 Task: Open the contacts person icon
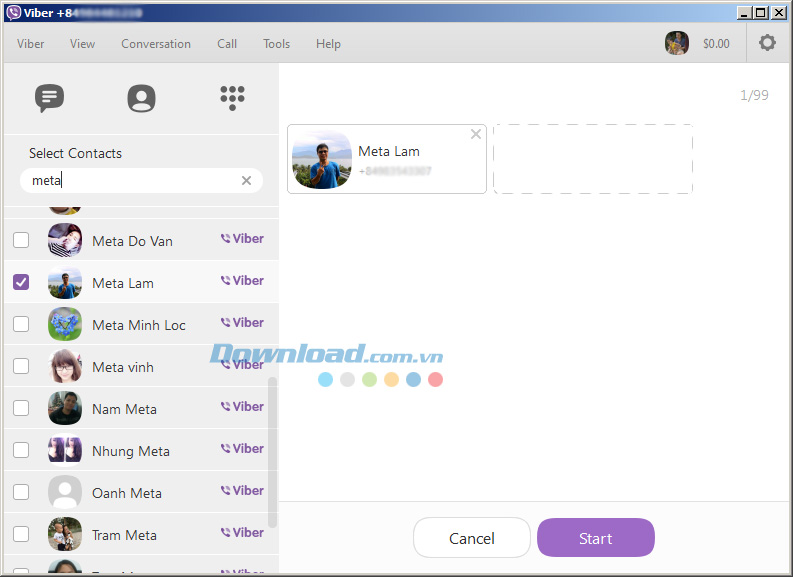click(141, 98)
